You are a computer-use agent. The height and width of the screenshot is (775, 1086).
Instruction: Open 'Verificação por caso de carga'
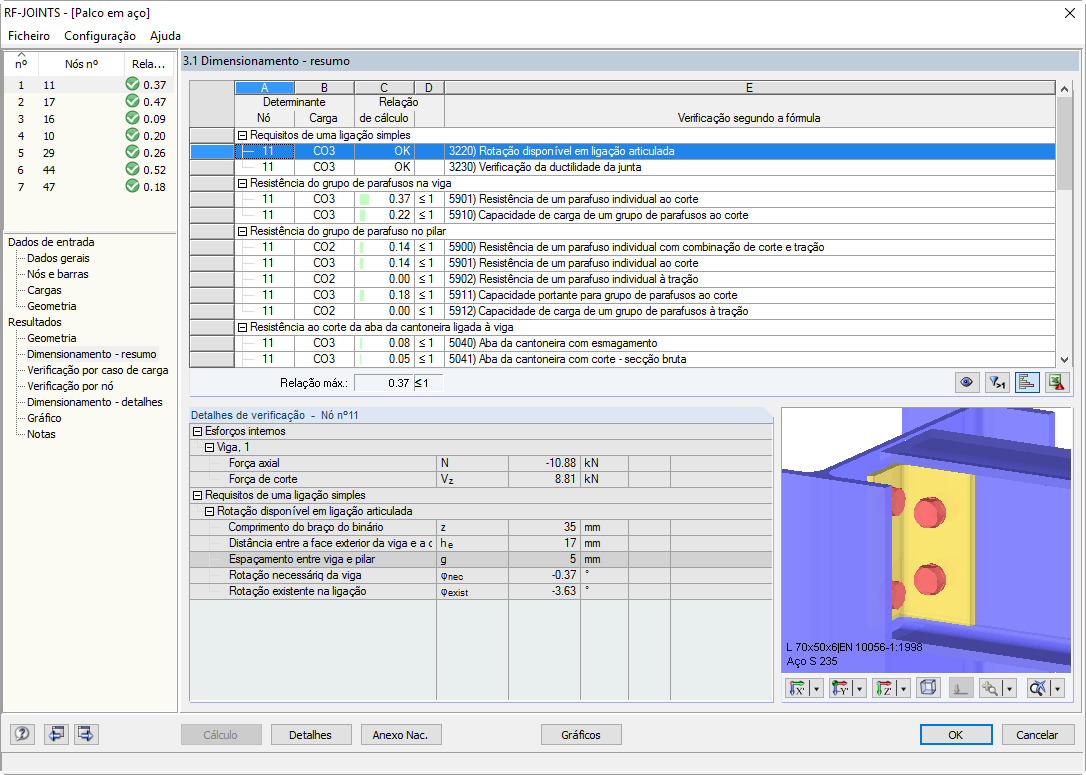click(98, 371)
